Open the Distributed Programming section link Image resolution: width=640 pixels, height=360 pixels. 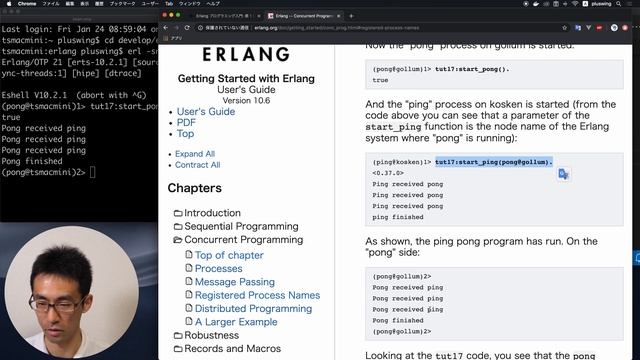[x=253, y=309]
